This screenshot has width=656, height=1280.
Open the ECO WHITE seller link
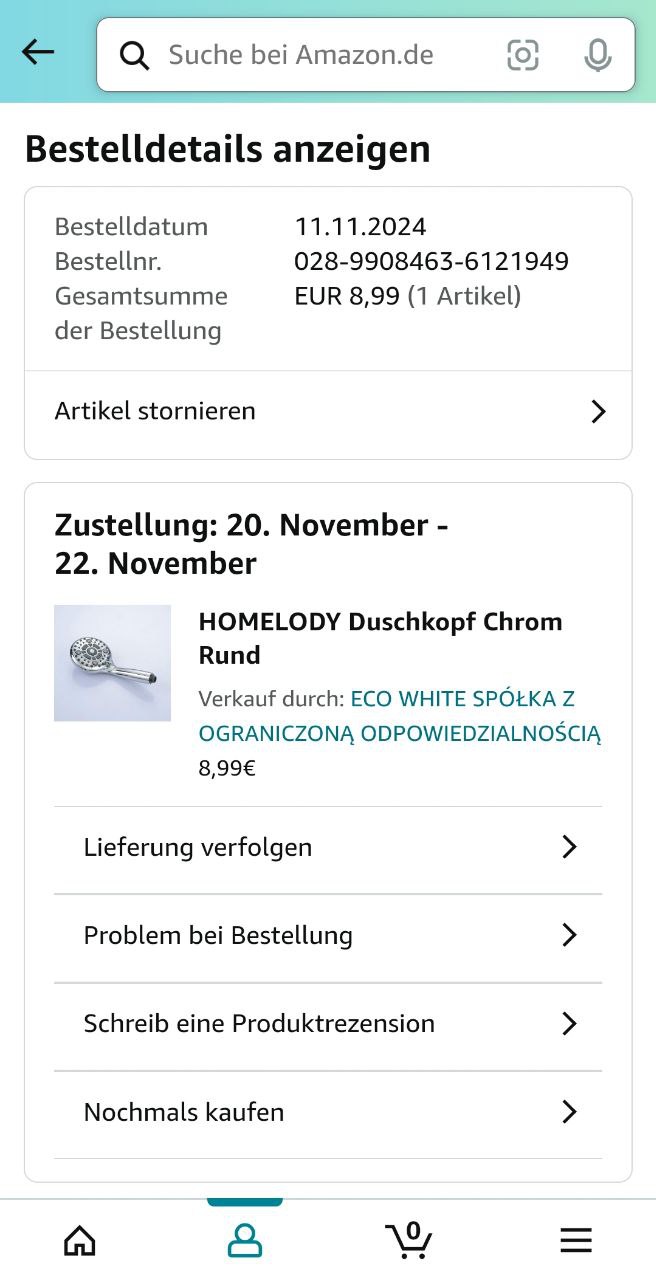pos(400,716)
